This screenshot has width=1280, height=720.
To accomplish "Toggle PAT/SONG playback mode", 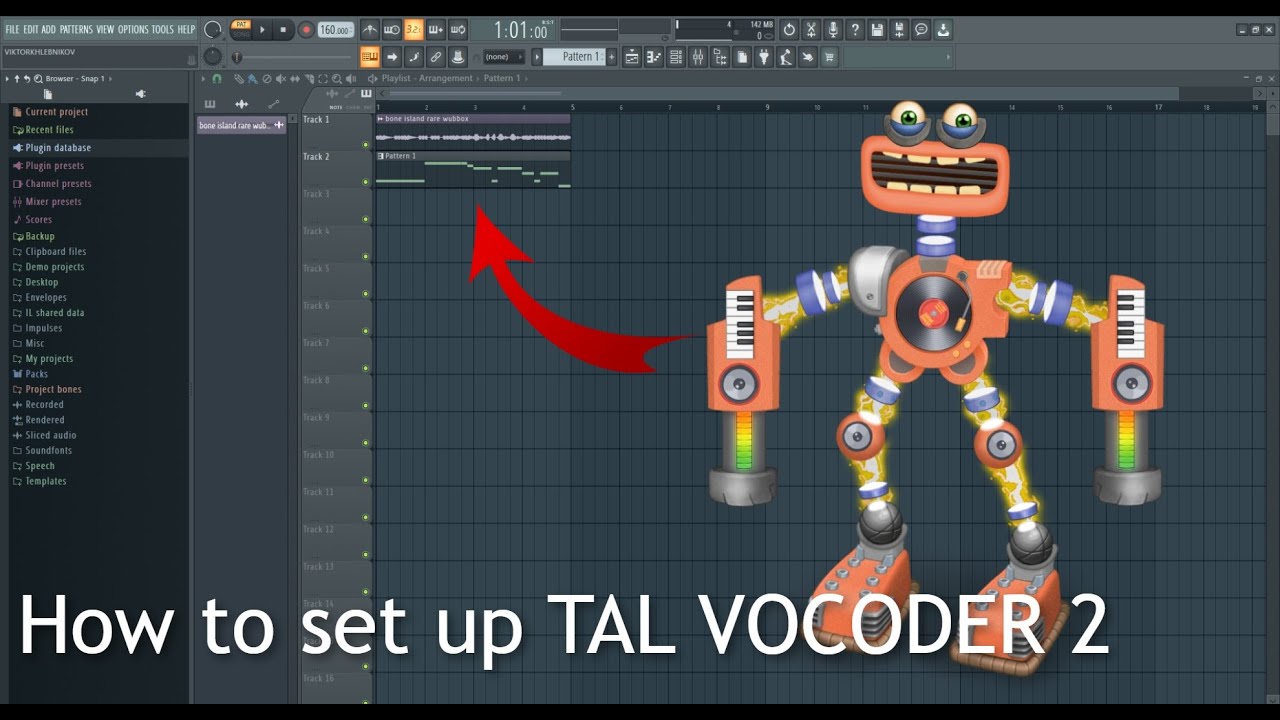I will (x=241, y=29).
